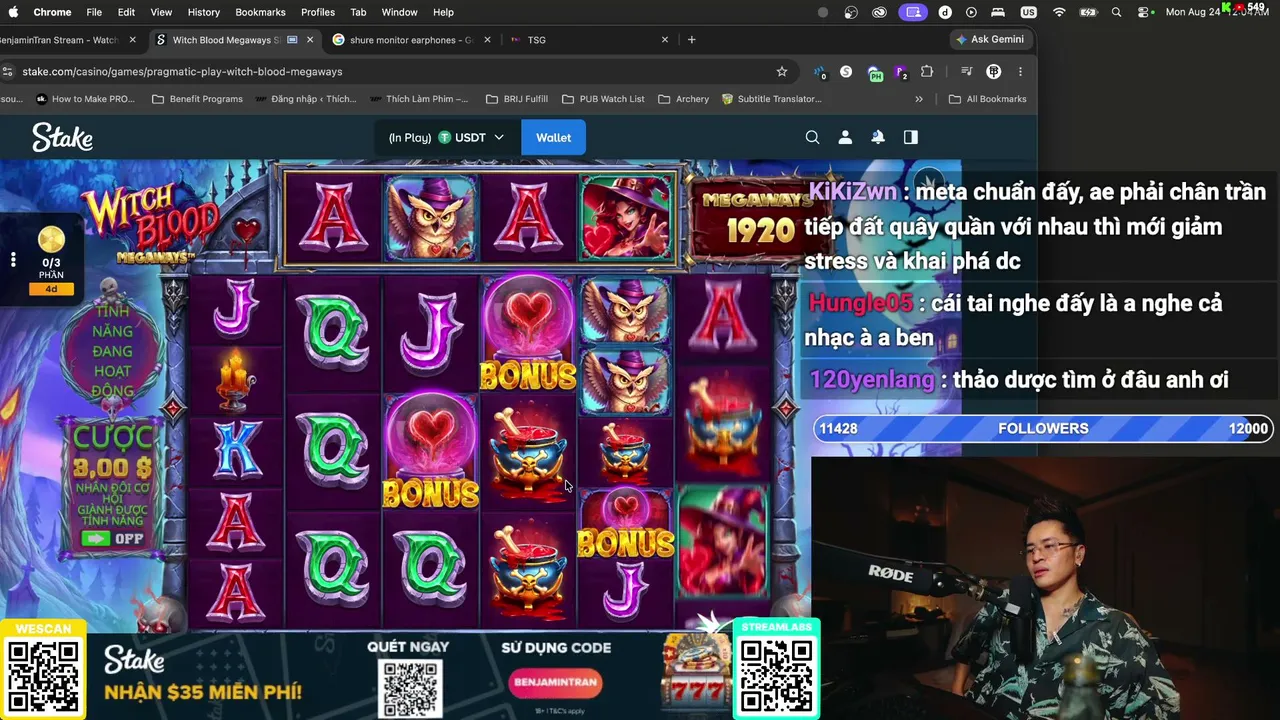
Task: Open the Profiles menu
Action: click(x=318, y=12)
